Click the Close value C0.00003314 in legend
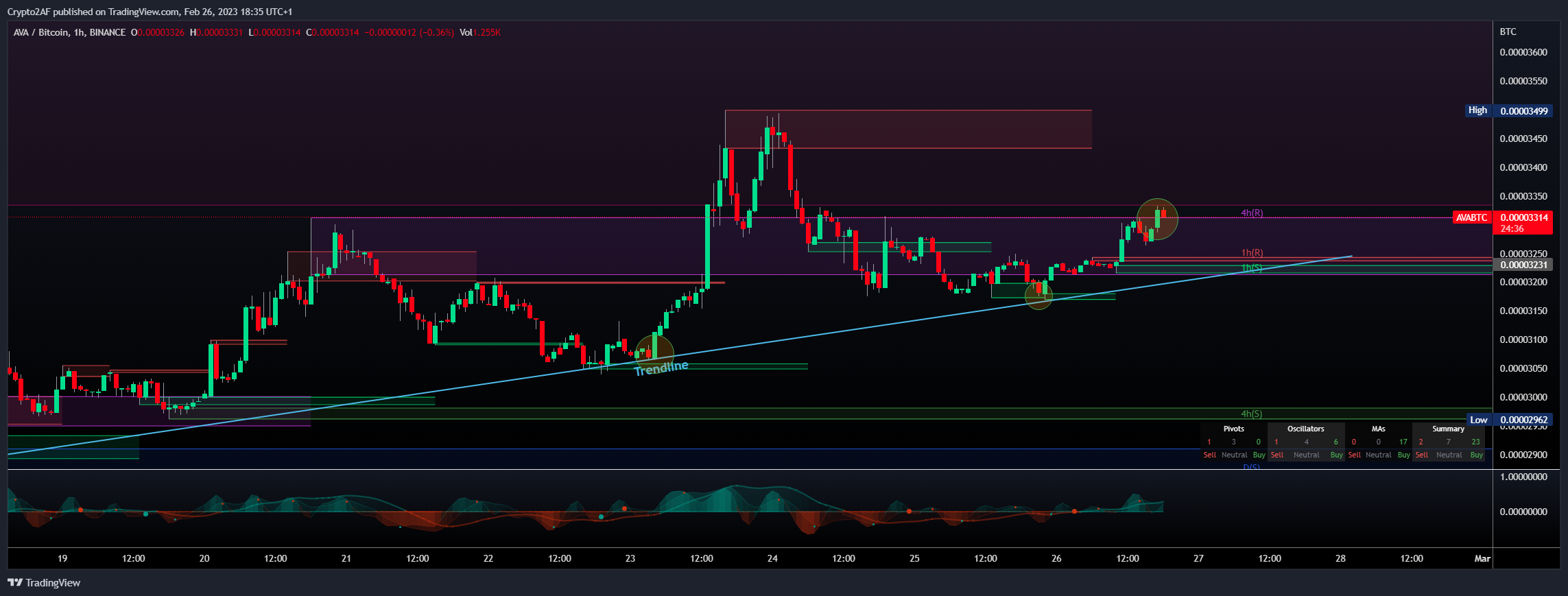 point(333,32)
